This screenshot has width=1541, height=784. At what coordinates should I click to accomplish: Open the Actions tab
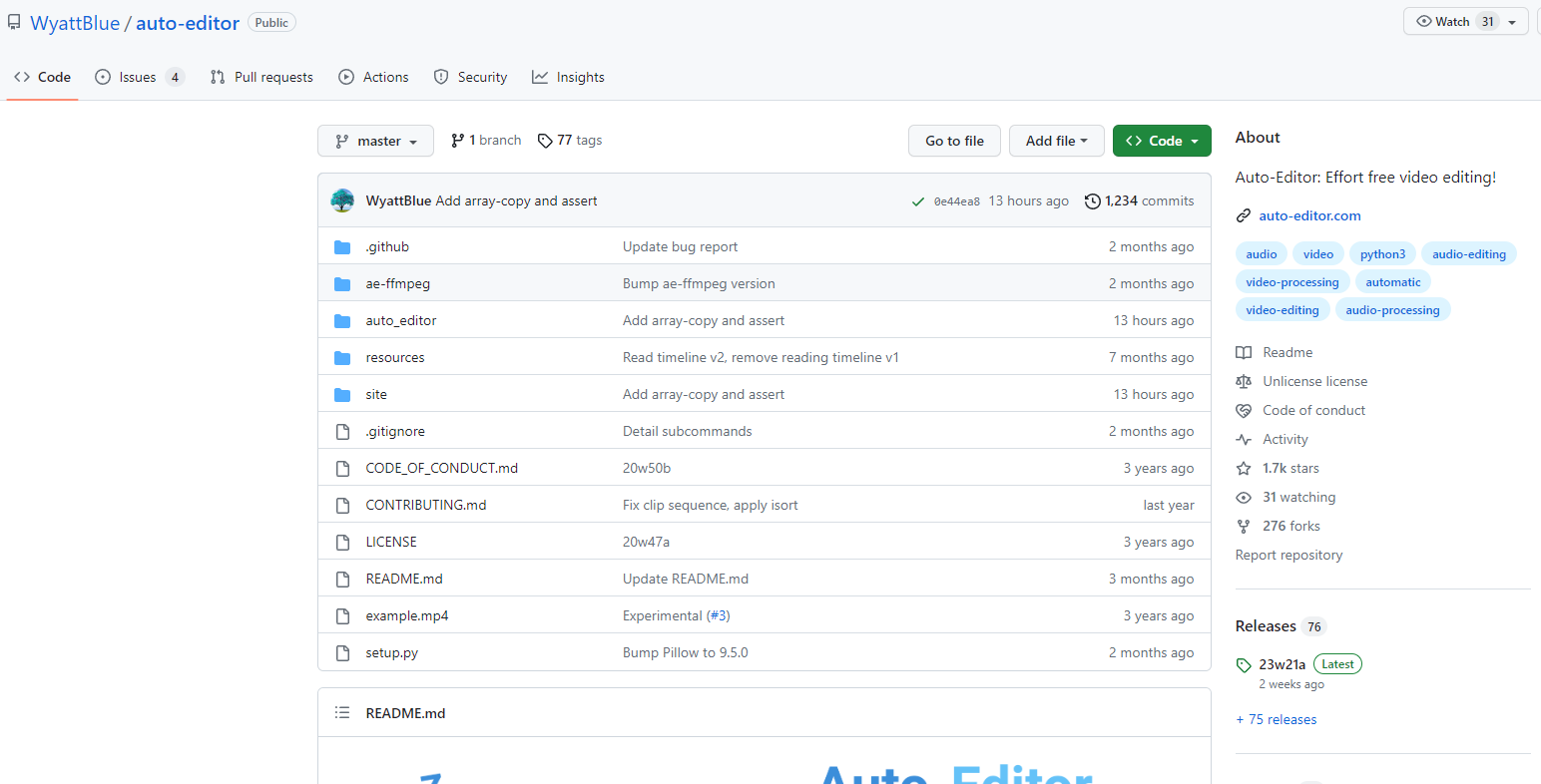tap(374, 77)
